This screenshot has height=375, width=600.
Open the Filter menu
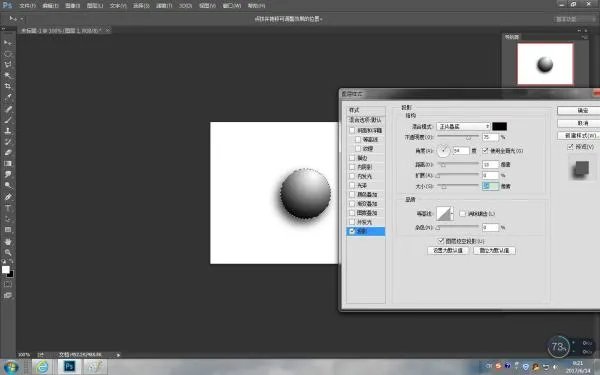tap(164, 6)
